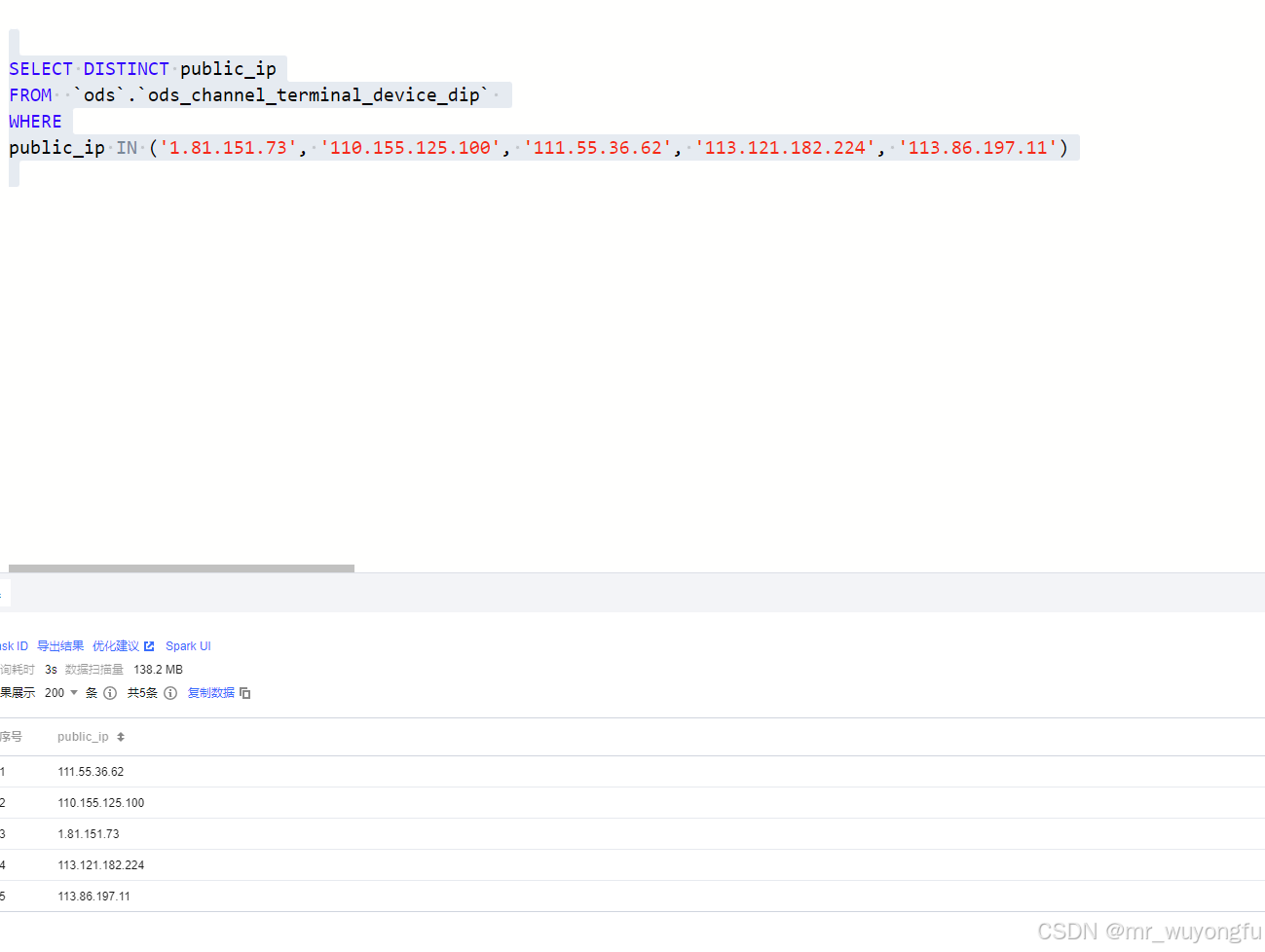Click the 导出结果 link to export results

click(59, 645)
